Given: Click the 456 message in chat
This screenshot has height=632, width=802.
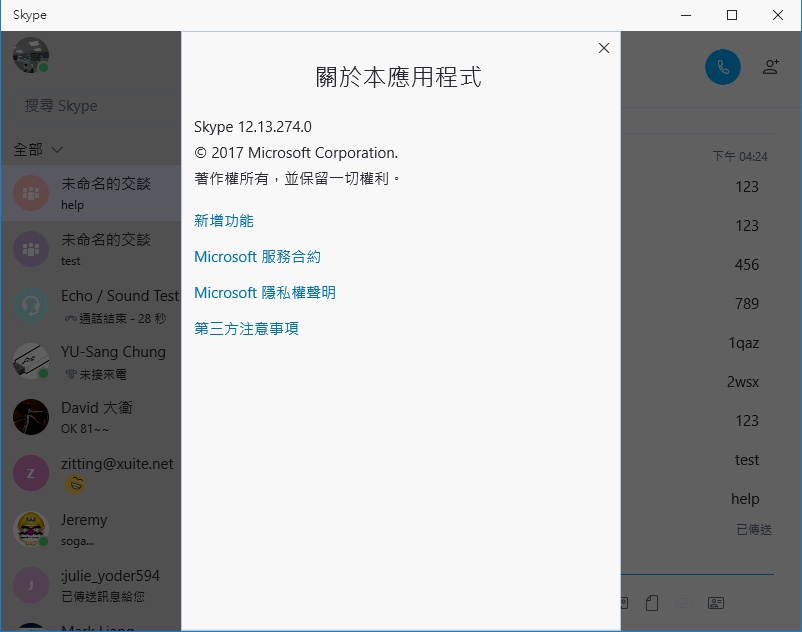Looking at the screenshot, I should tap(747, 265).
